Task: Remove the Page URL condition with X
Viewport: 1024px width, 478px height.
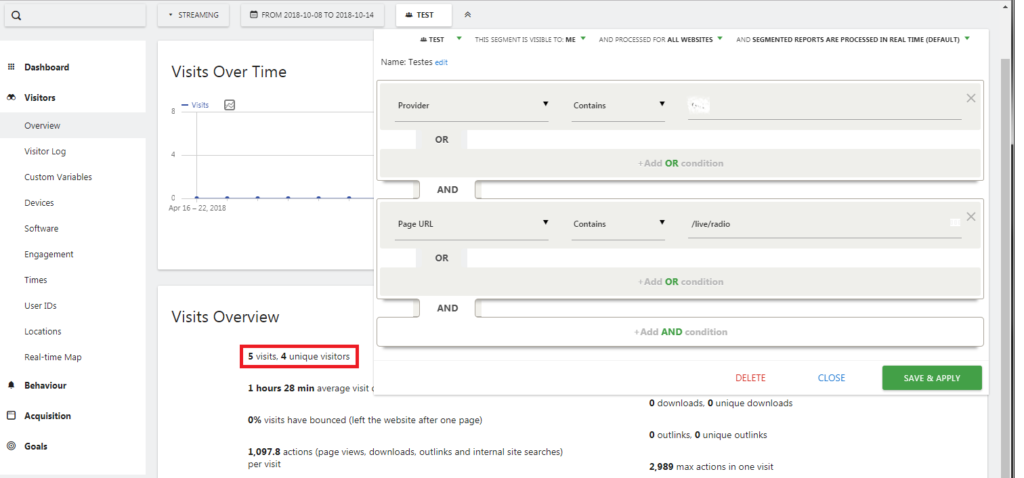Action: (970, 217)
